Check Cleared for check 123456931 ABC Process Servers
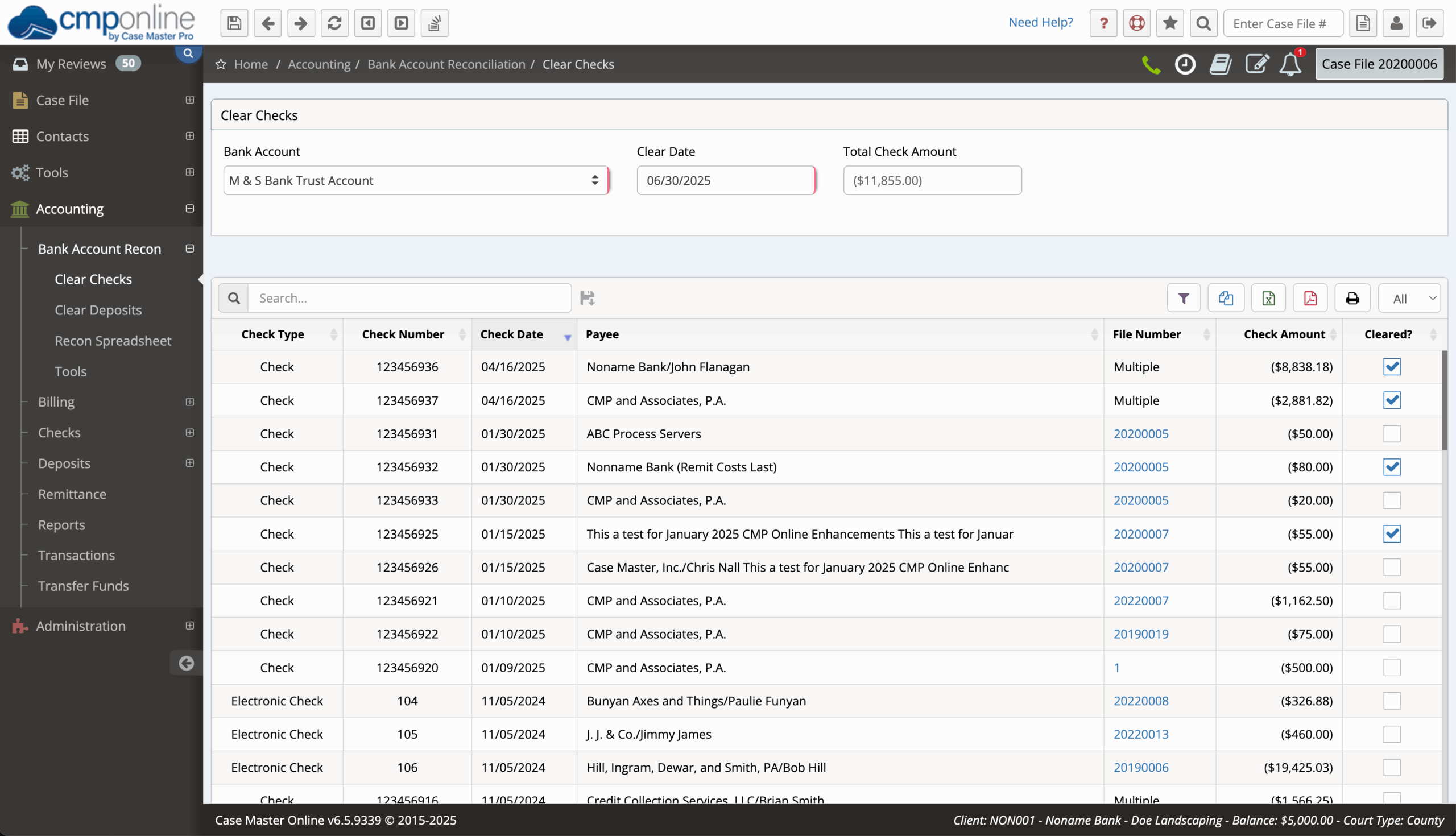The image size is (1456, 836). [1392, 433]
